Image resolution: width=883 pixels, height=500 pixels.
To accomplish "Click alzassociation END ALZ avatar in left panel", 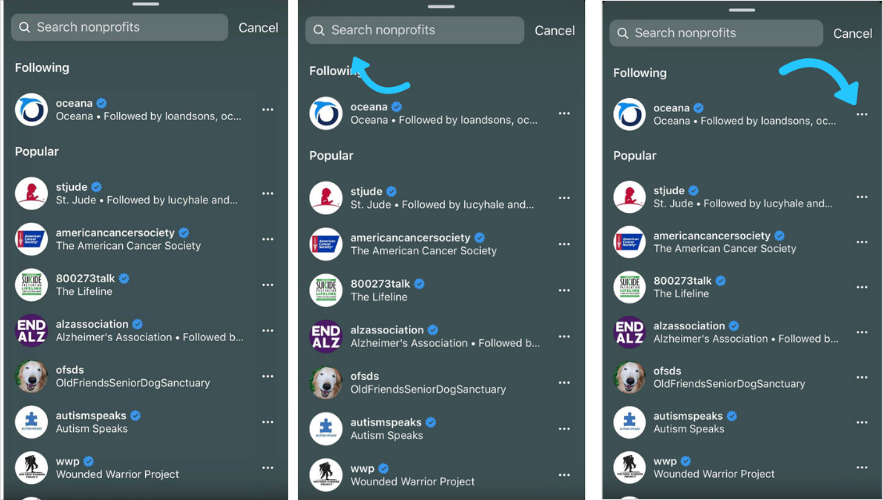I will click(31, 331).
